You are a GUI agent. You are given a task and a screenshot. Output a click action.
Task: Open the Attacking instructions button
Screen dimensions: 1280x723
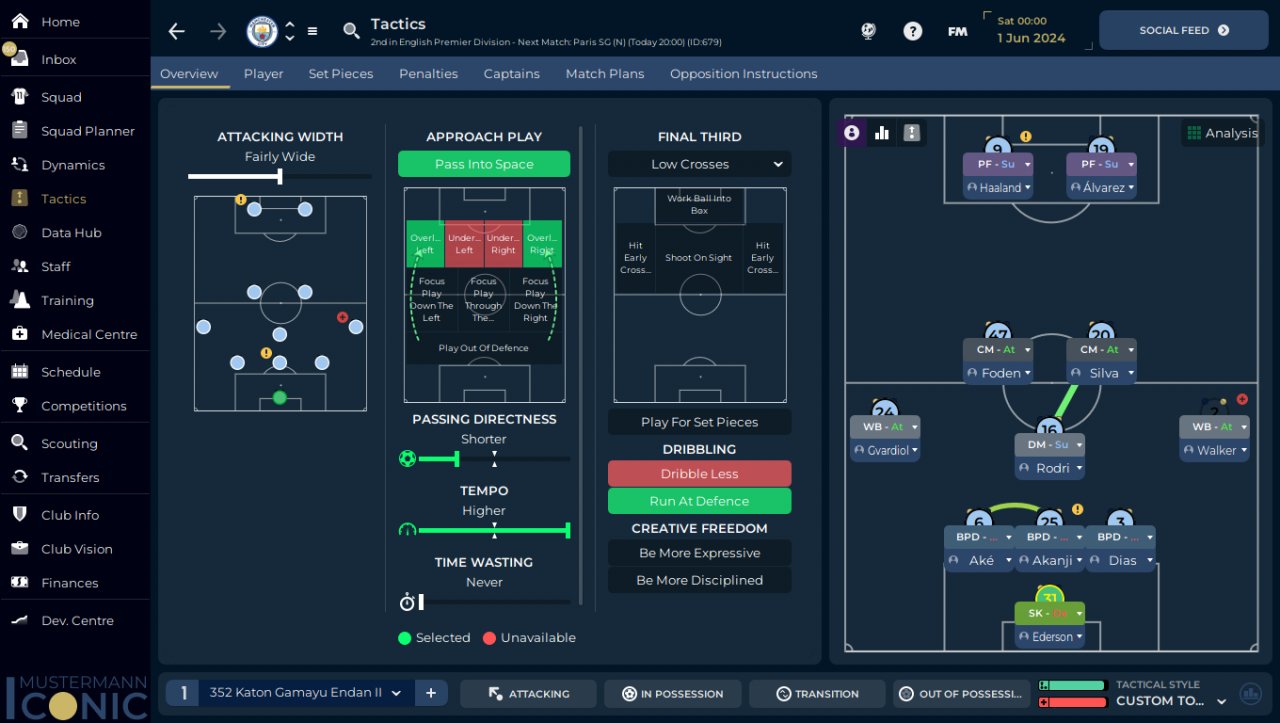pyautogui.click(x=528, y=693)
